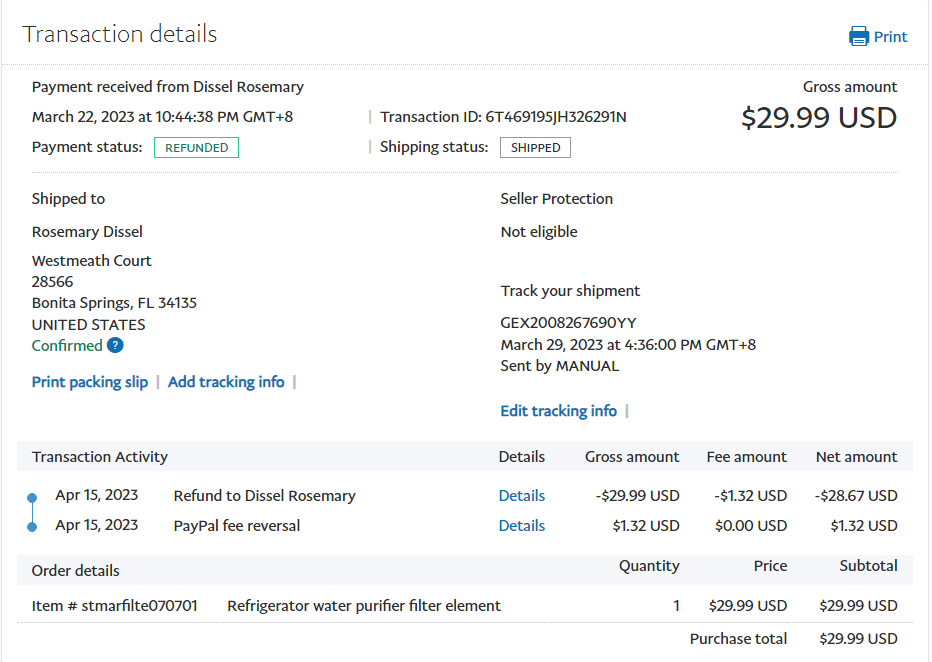Click the Print link text
This screenshot has height=662, width=932.
click(x=890, y=37)
